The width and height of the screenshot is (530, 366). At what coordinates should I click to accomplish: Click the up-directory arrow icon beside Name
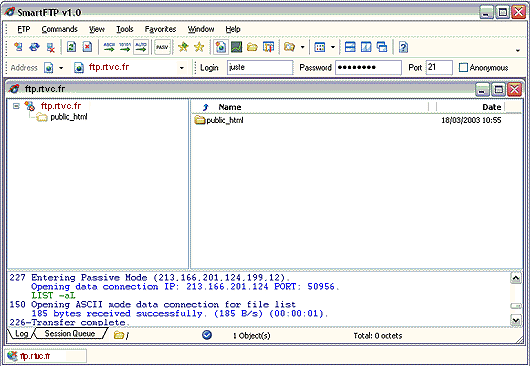(x=205, y=107)
